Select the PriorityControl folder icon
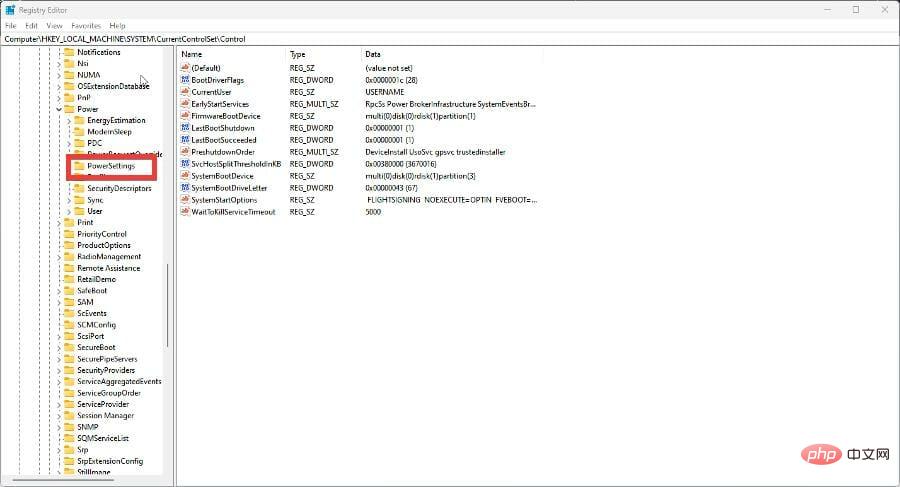Screen dimensions: 900x487 (x=69, y=234)
